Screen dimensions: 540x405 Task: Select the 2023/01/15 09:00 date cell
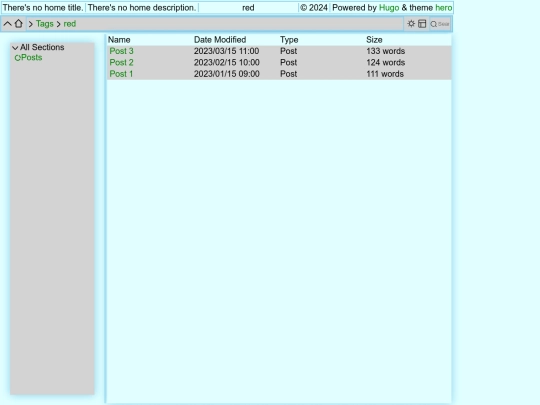tap(227, 74)
